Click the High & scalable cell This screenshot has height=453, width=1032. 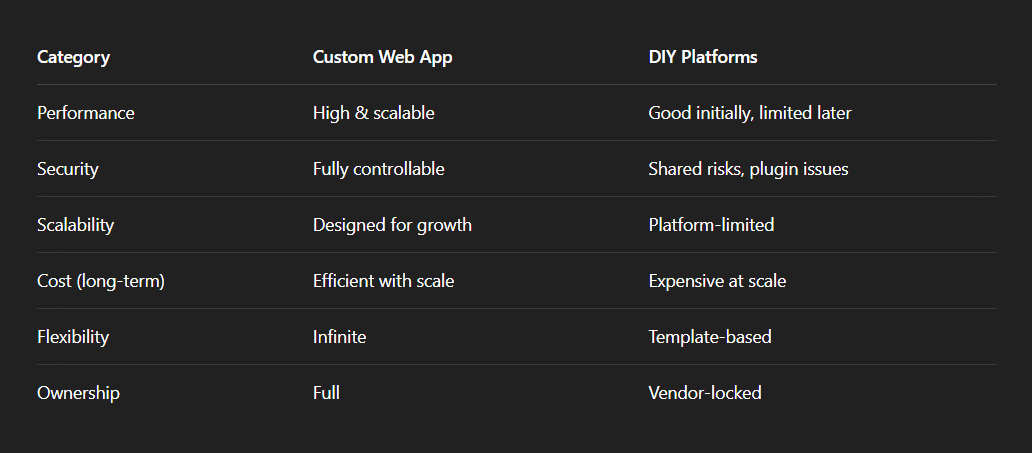click(x=373, y=113)
